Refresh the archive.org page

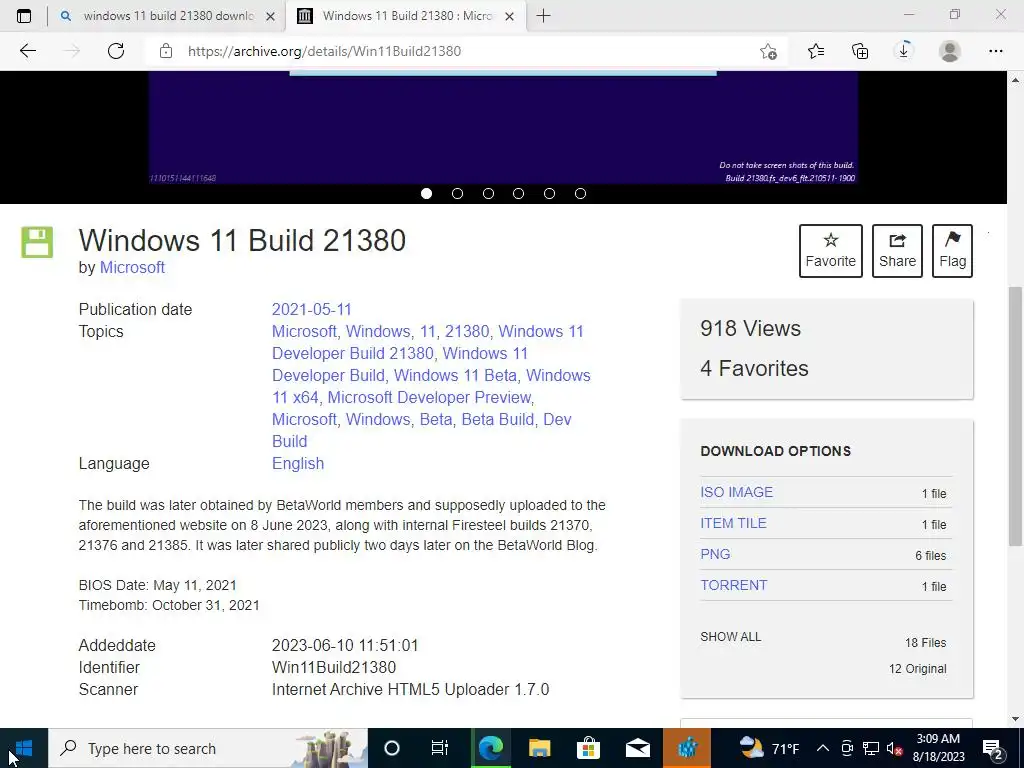coord(116,51)
